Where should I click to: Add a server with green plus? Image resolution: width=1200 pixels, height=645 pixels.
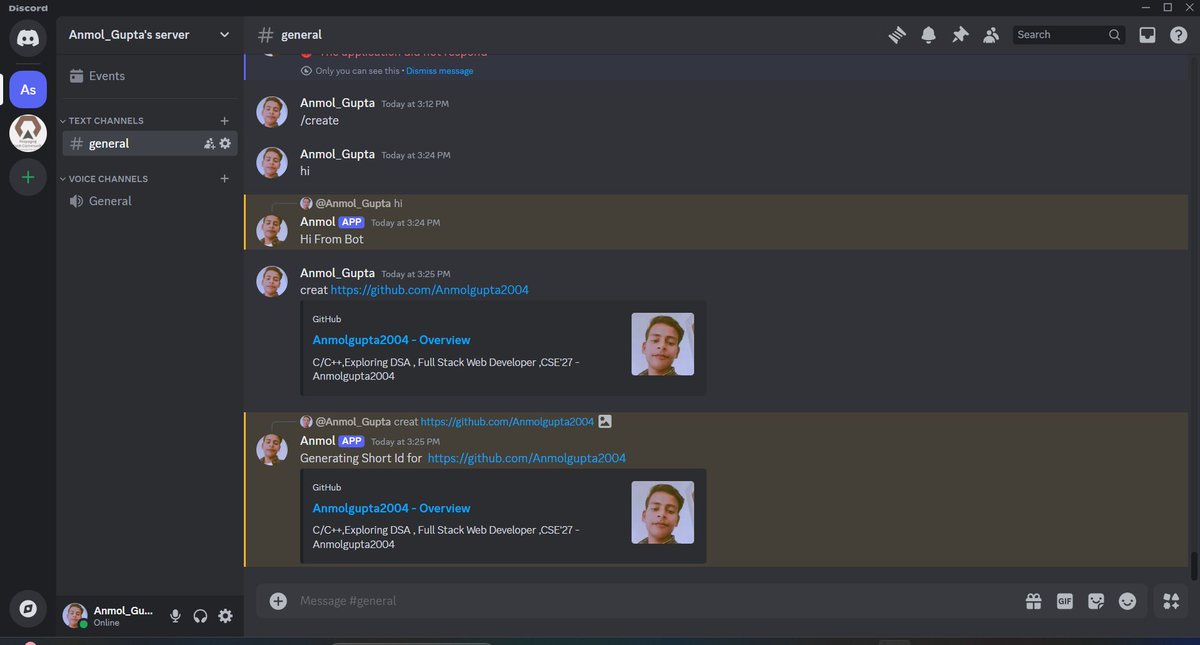28,177
